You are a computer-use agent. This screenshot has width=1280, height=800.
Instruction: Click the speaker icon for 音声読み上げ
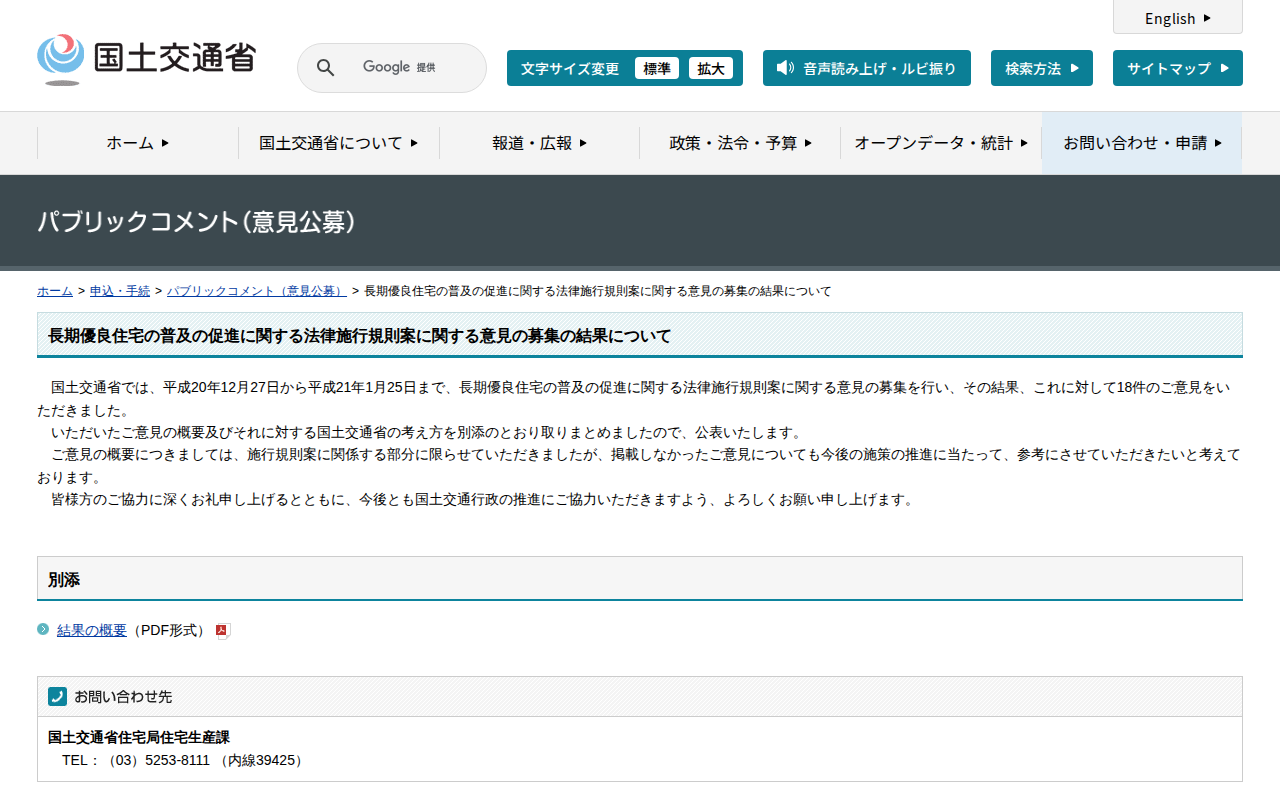click(785, 68)
